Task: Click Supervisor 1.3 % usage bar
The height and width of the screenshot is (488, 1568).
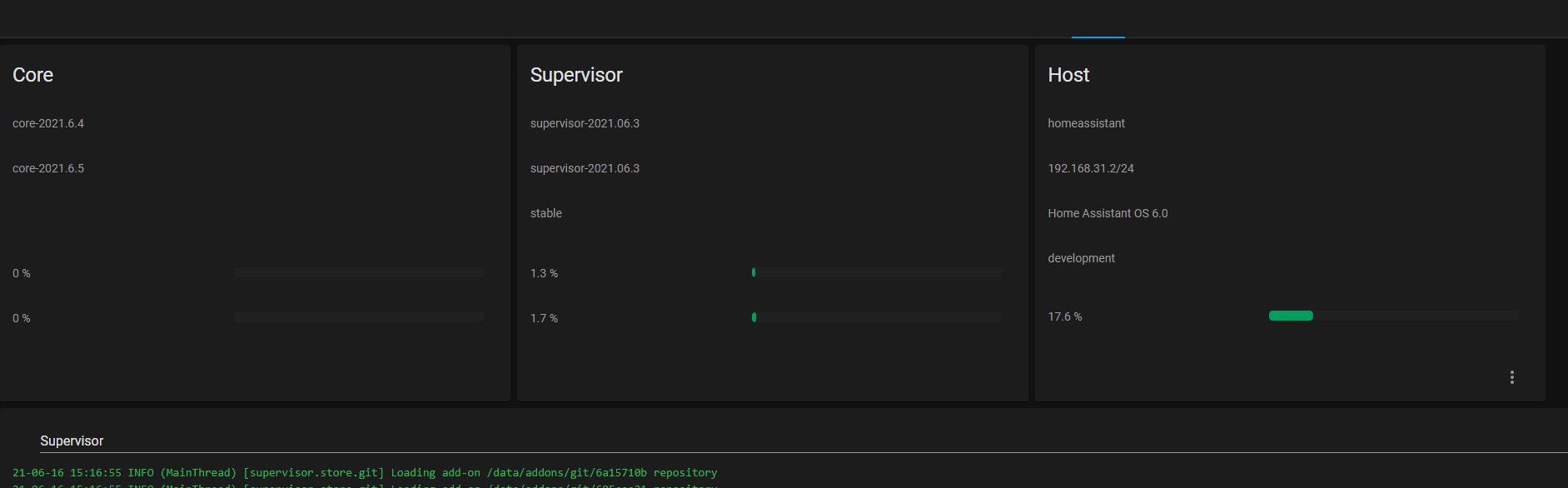Action: [x=877, y=272]
